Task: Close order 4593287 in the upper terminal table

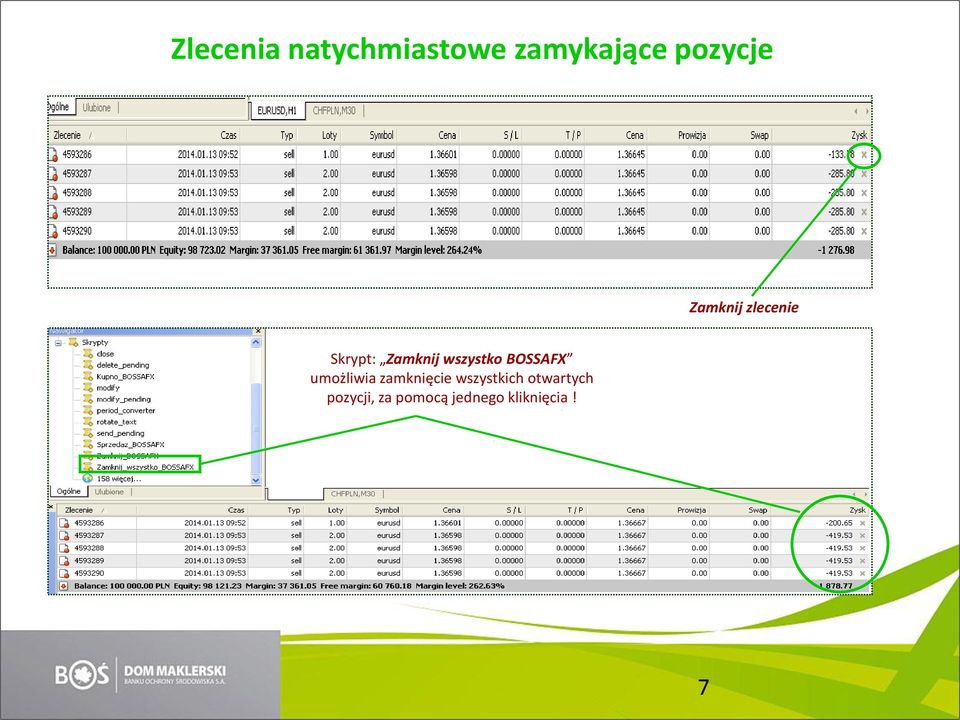Action: (864, 174)
